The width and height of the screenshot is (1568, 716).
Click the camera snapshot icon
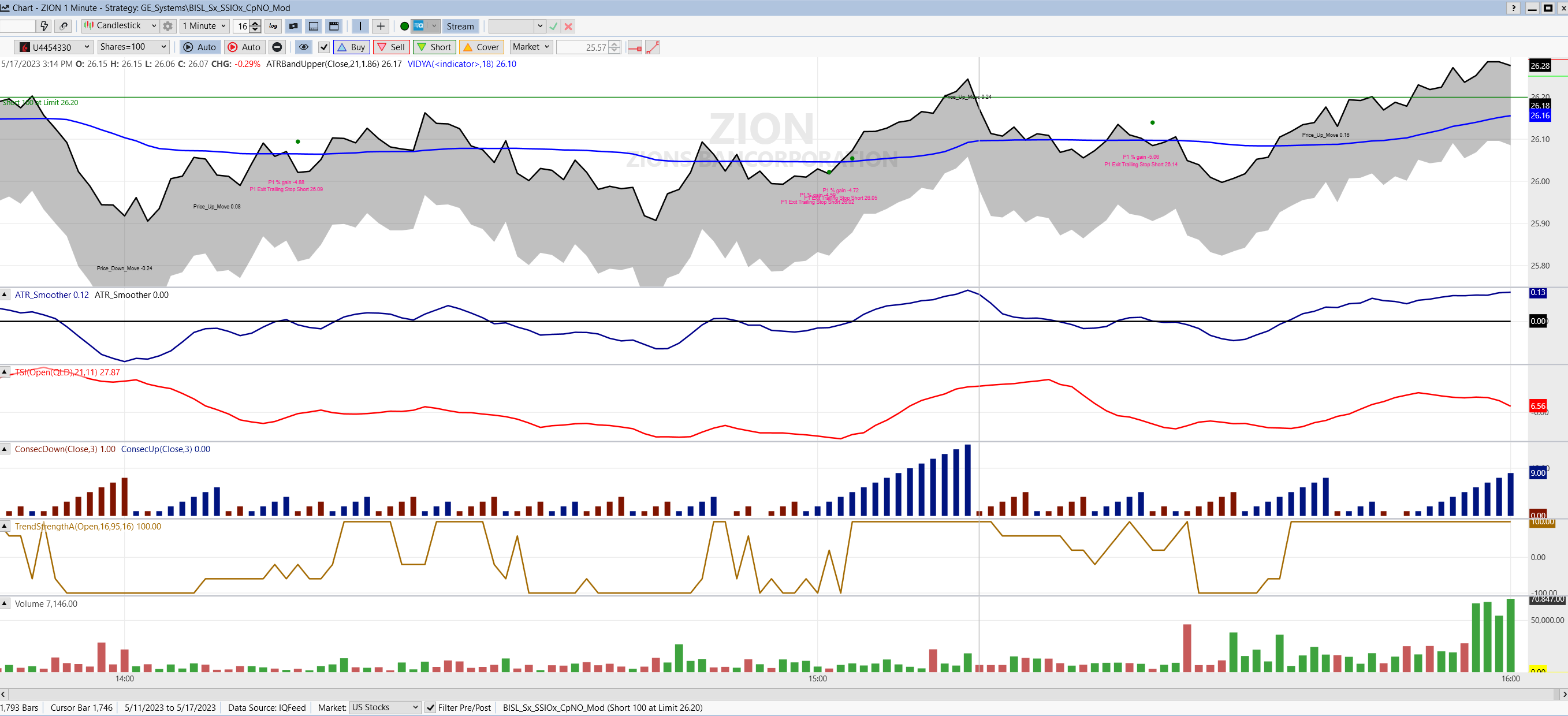click(293, 26)
